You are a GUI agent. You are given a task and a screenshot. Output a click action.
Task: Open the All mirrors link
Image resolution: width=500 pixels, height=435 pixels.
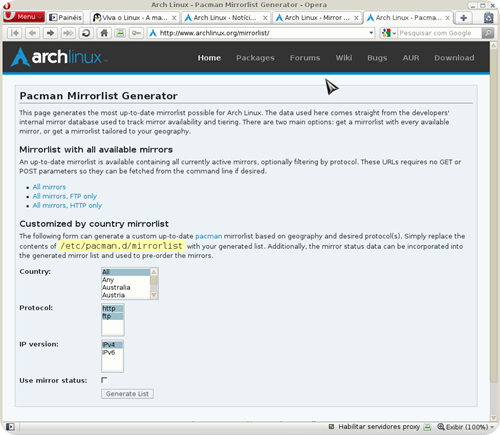(49, 187)
